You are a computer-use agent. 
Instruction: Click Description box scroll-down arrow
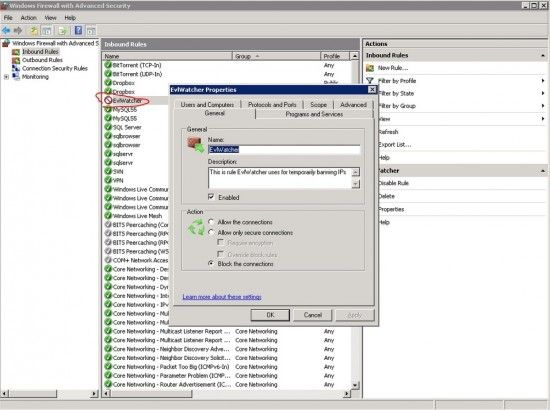356,184
